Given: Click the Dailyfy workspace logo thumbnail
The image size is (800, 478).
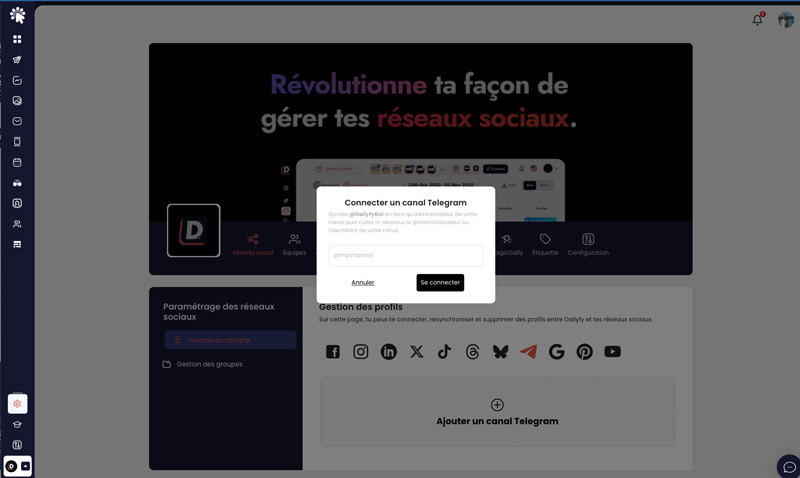Looking at the screenshot, I should (x=193, y=231).
